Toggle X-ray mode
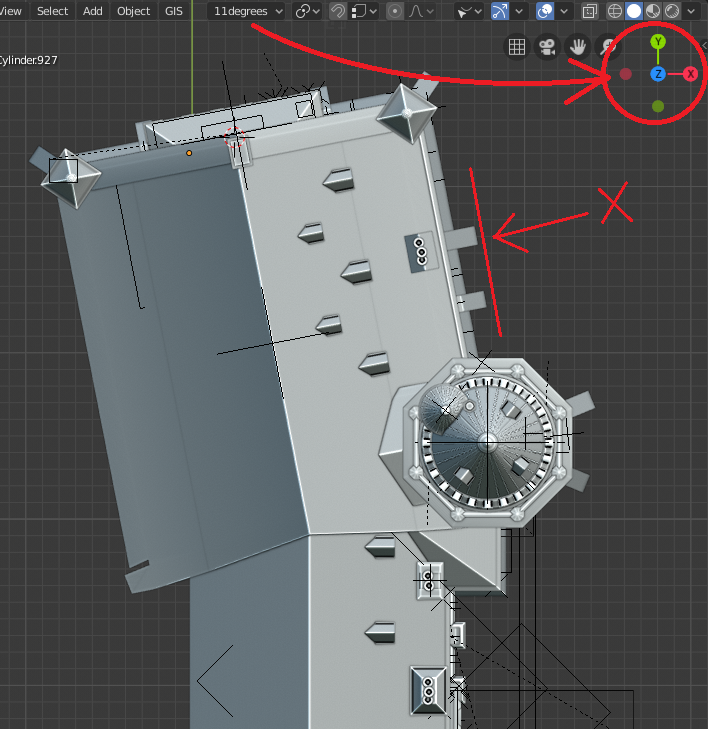The image size is (708, 729). coord(589,11)
